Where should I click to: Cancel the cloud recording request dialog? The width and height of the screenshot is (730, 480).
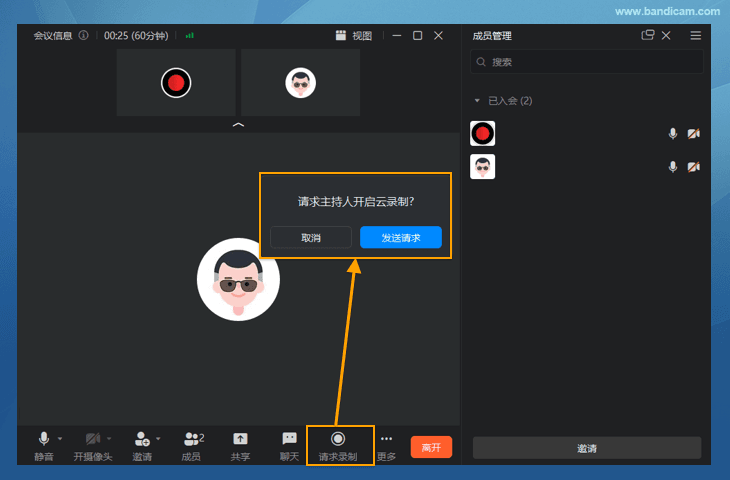311,237
